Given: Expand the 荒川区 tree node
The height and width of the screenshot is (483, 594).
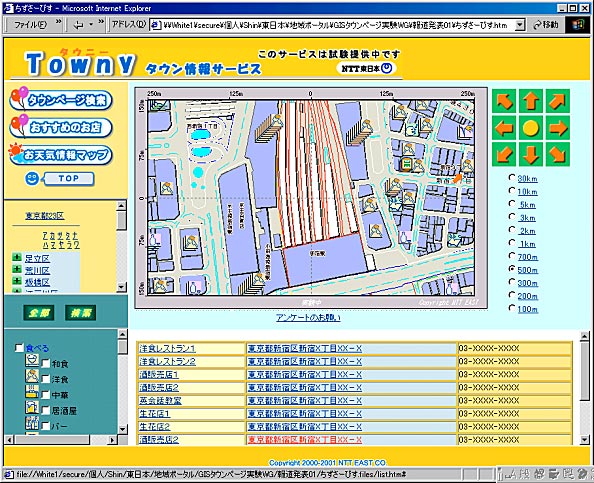Looking at the screenshot, I should click(17, 269).
